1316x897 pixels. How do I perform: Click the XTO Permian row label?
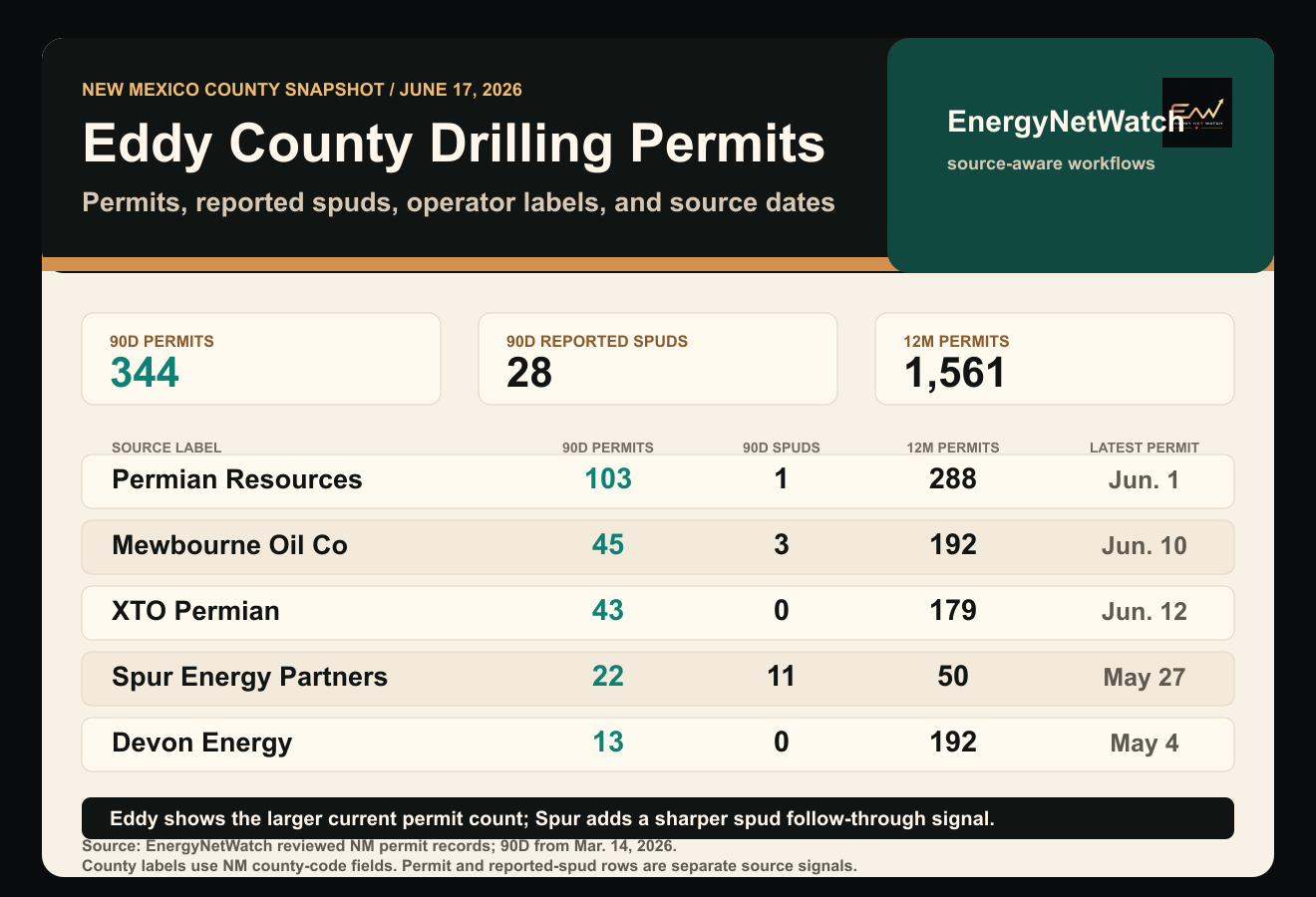196,611
